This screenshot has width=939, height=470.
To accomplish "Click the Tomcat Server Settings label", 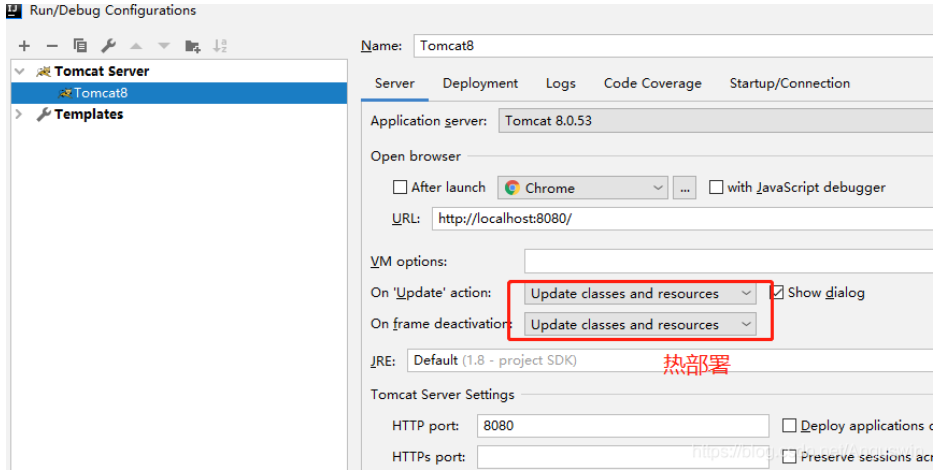I will tap(443, 395).
